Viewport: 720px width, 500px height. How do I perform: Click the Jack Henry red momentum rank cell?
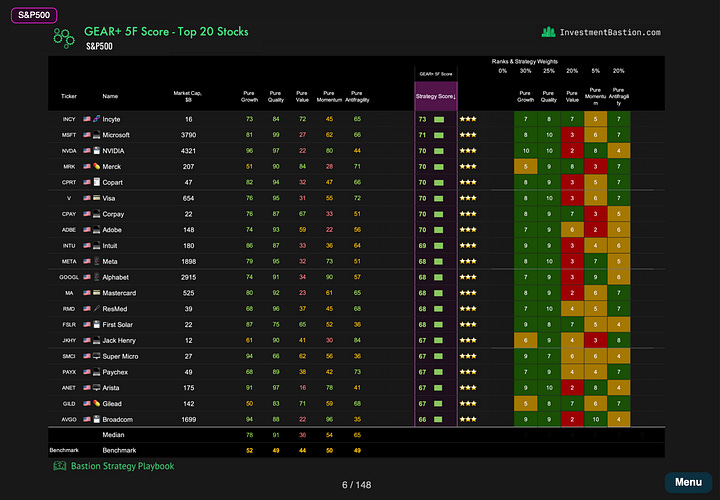(x=596, y=340)
